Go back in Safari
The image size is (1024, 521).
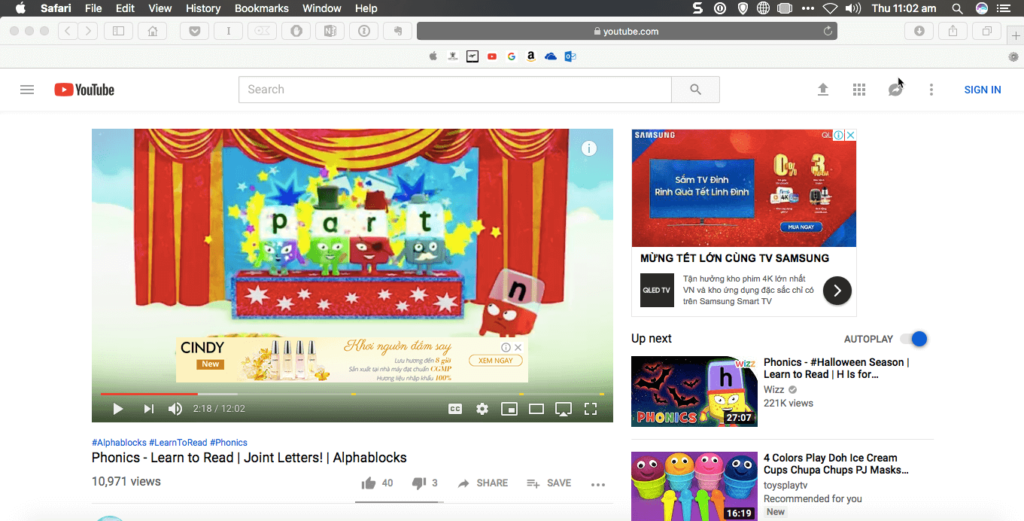[68, 31]
